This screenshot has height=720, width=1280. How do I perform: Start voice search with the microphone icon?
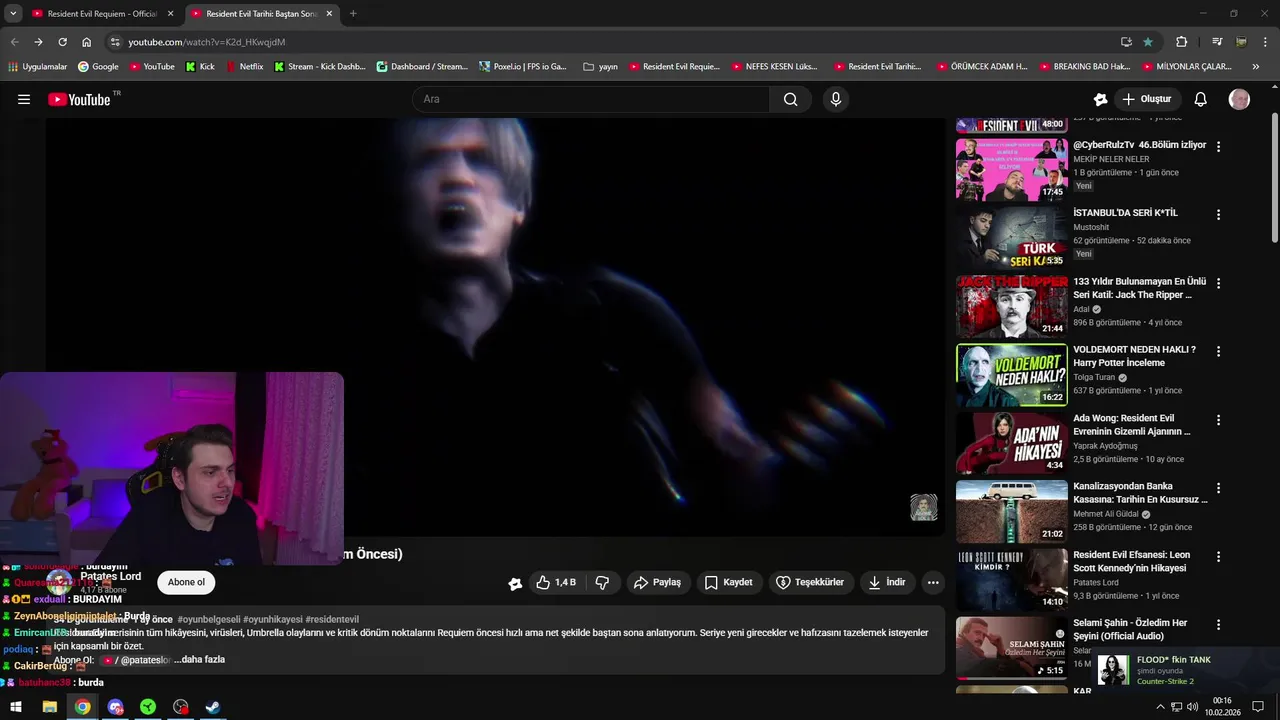(x=836, y=99)
